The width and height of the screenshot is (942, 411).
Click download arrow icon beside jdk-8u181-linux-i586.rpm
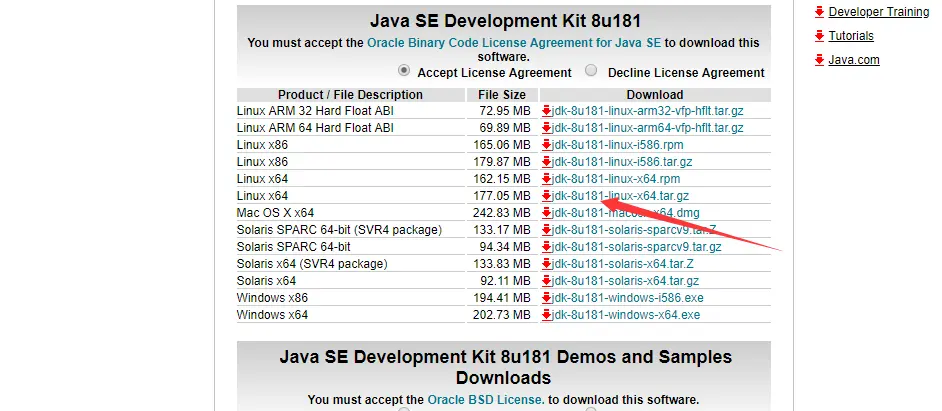point(546,145)
